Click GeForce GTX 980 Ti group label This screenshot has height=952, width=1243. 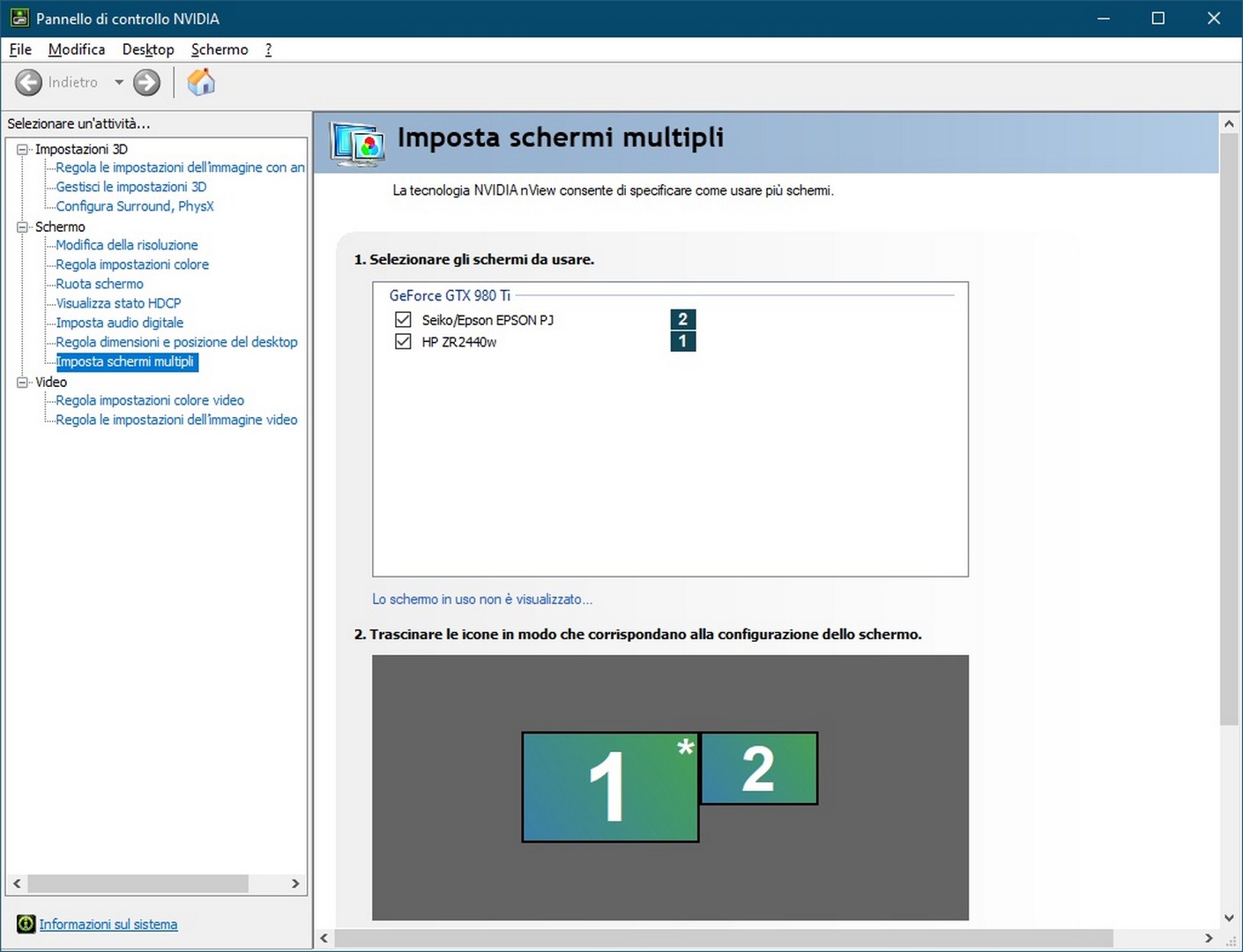coord(450,295)
